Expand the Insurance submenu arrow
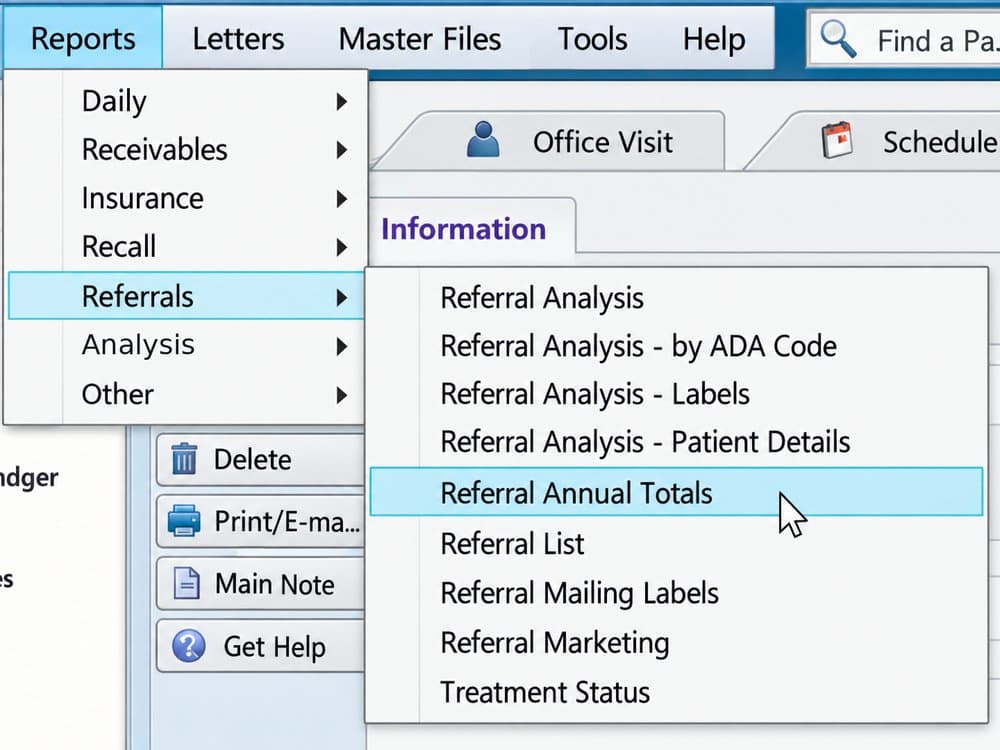 342,199
